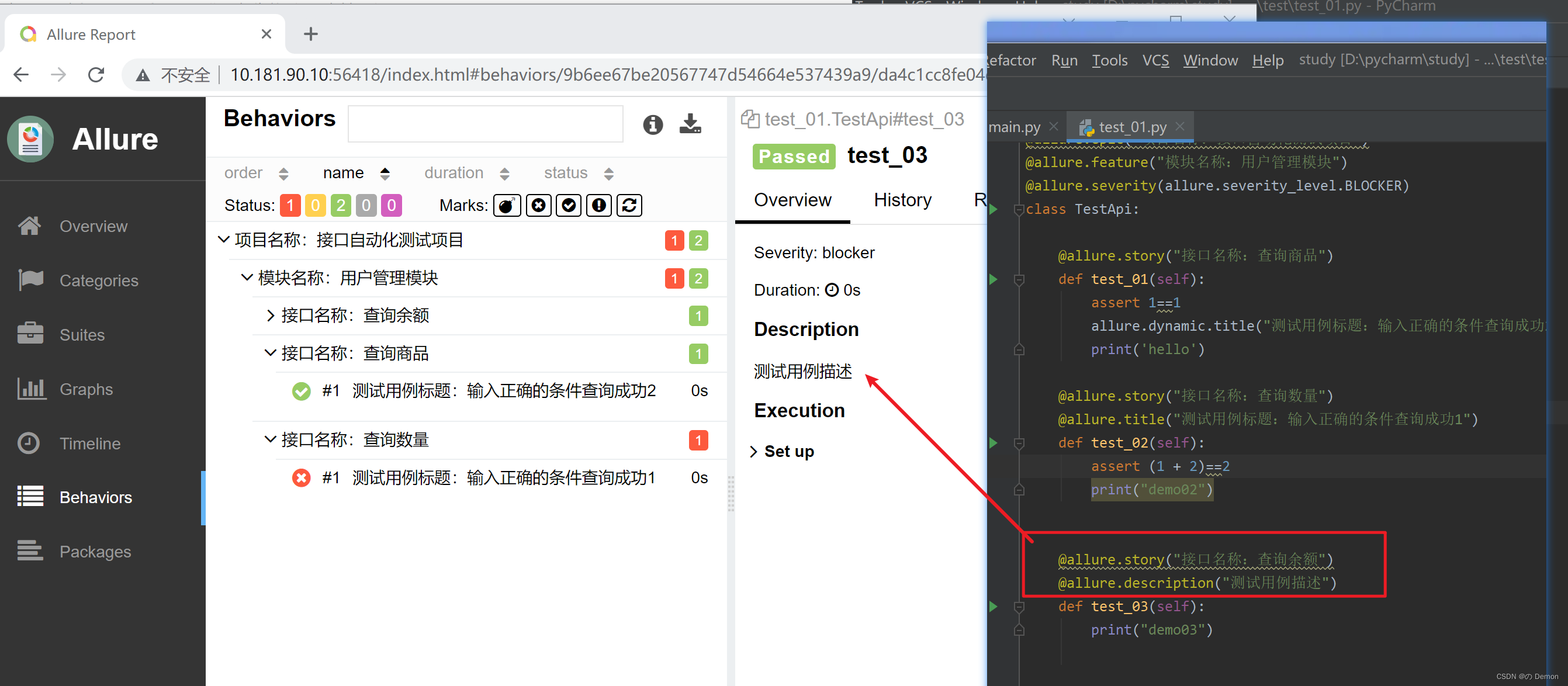Expand the 接口名称：查询余额 story
The width and height of the screenshot is (1568, 686).
click(x=271, y=316)
